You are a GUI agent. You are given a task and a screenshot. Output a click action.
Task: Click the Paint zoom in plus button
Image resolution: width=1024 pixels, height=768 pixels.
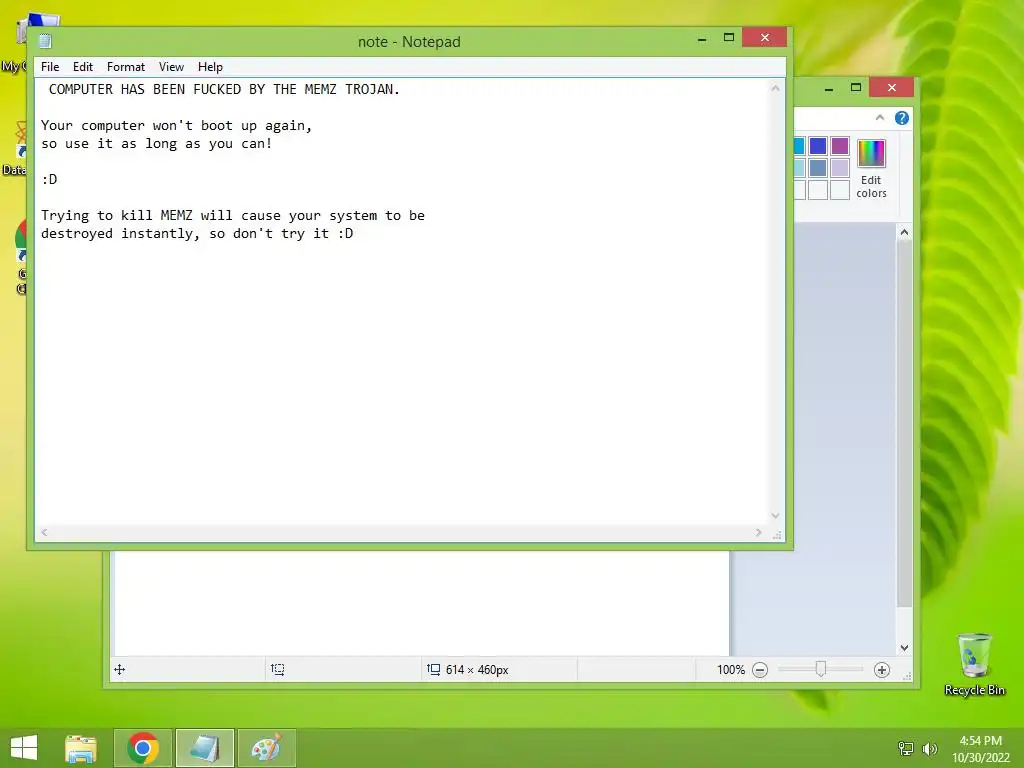(882, 670)
